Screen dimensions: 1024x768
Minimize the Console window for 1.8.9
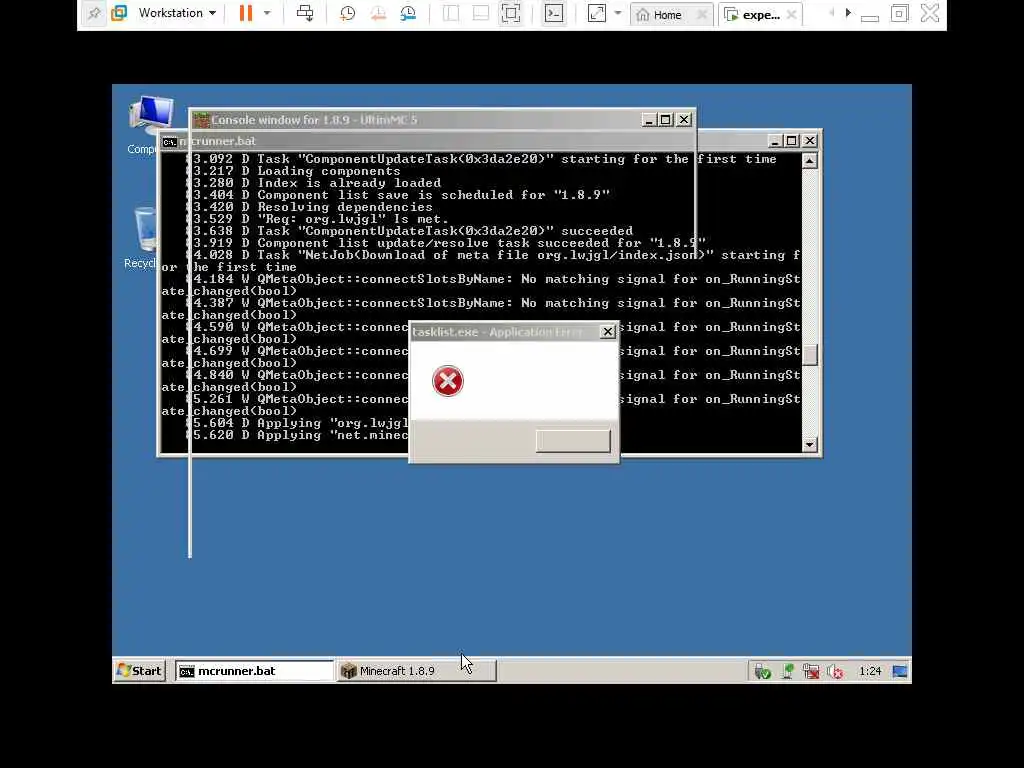[648, 120]
